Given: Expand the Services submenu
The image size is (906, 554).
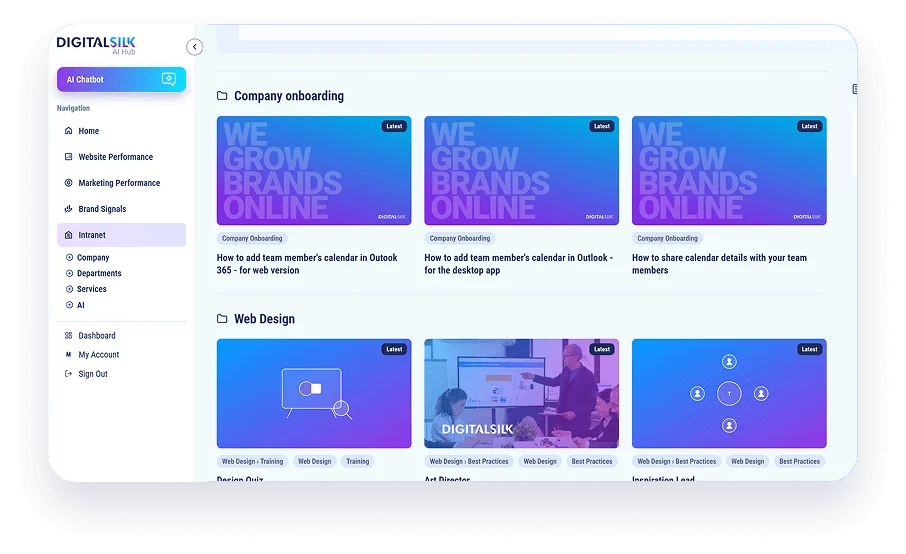Looking at the screenshot, I should pyautogui.click(x=69, y=289).
